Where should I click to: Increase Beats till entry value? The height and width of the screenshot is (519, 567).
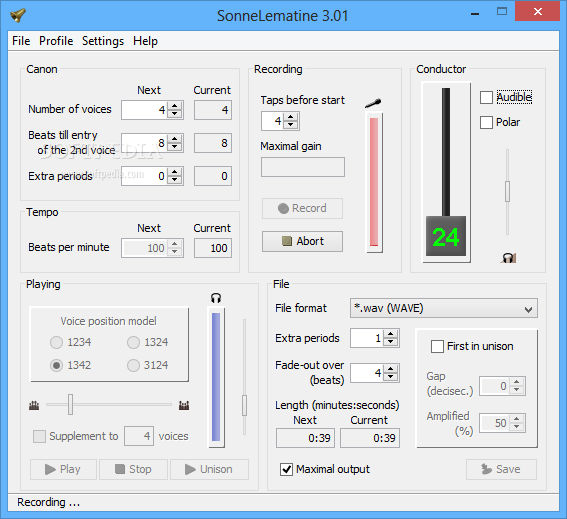tap(175, 139)
